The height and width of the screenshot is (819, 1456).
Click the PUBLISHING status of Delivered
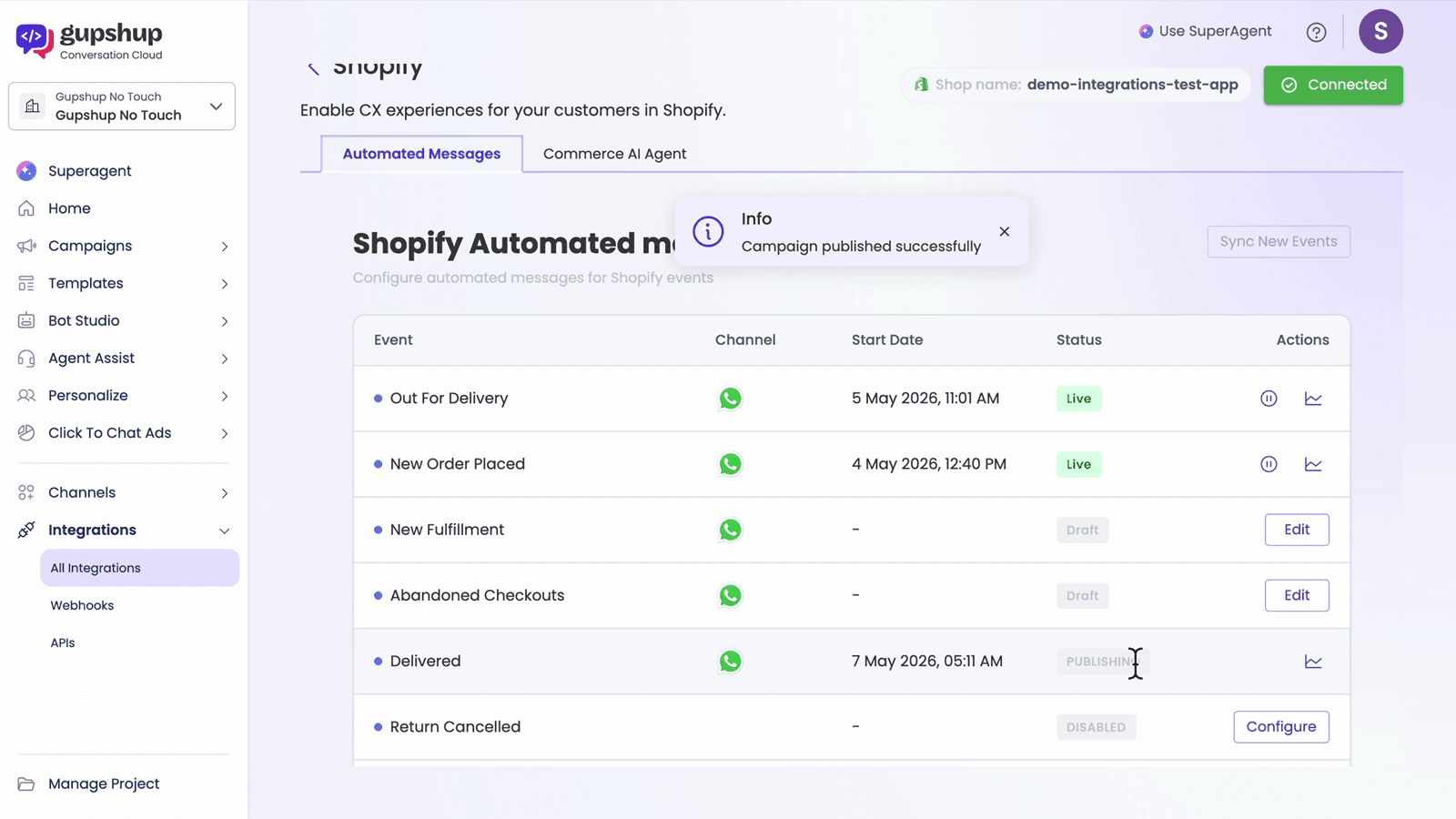click(1103, 662)
